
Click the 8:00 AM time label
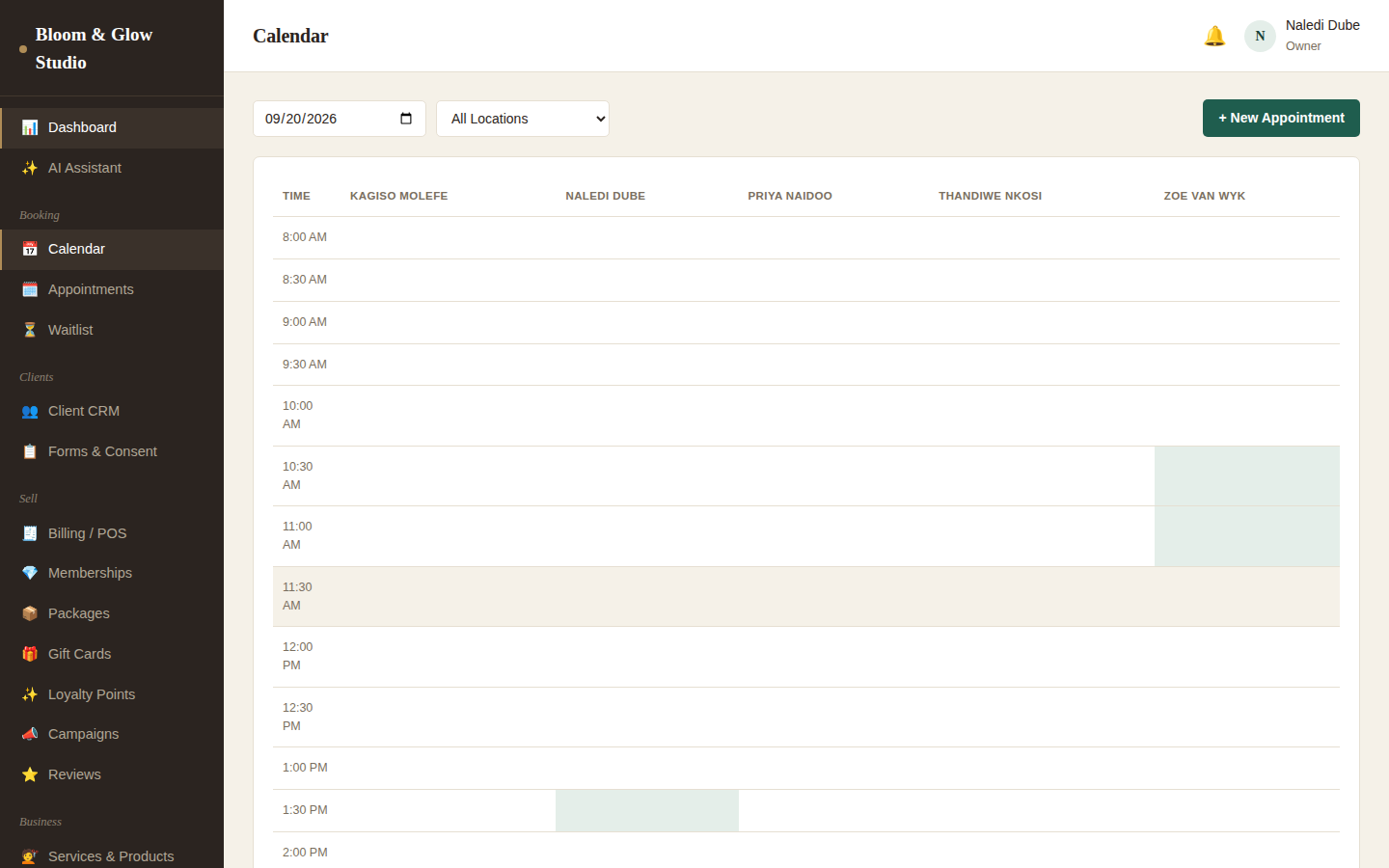(305, 237)
